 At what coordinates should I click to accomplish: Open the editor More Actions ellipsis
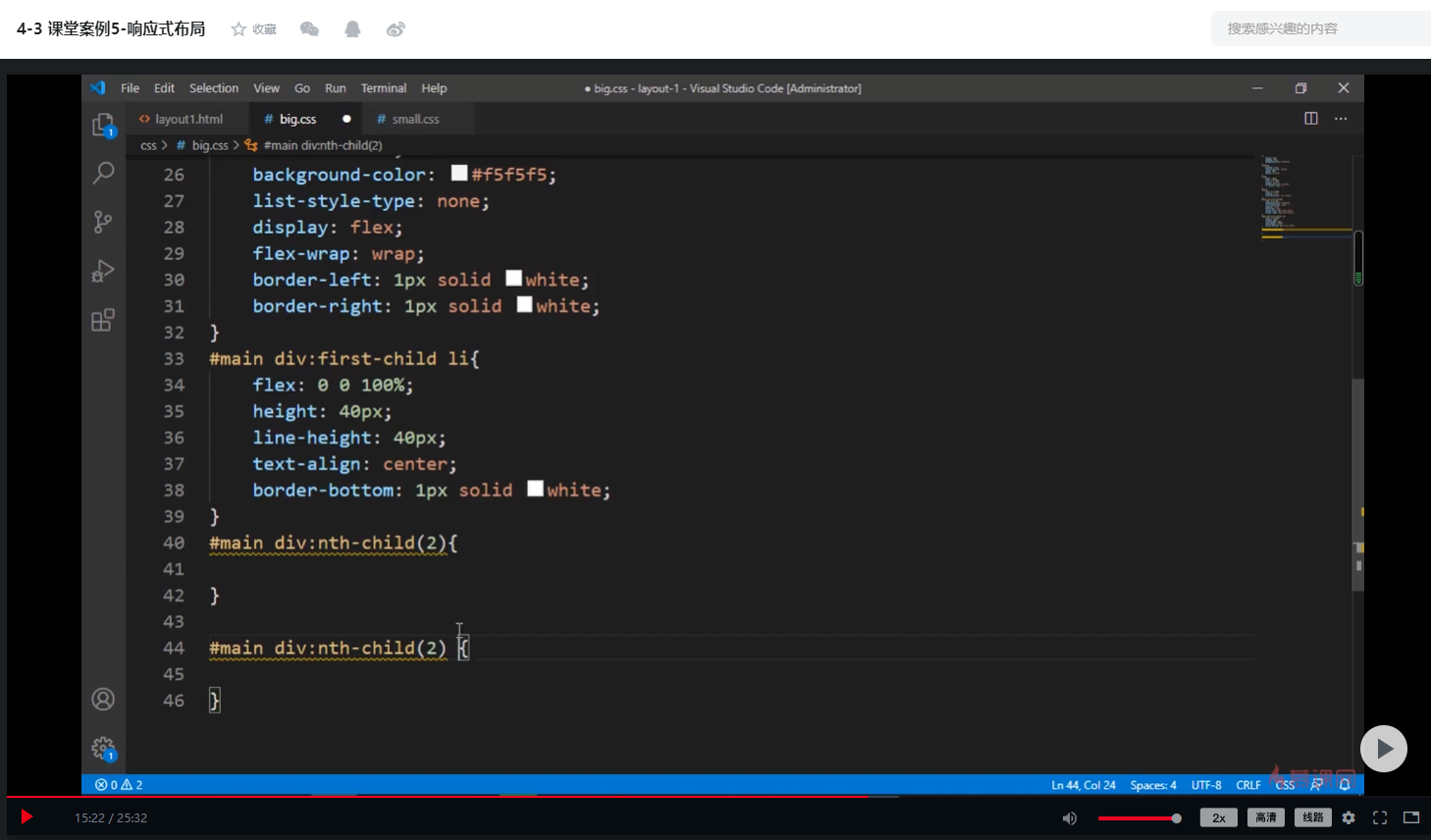point(1341,119)
